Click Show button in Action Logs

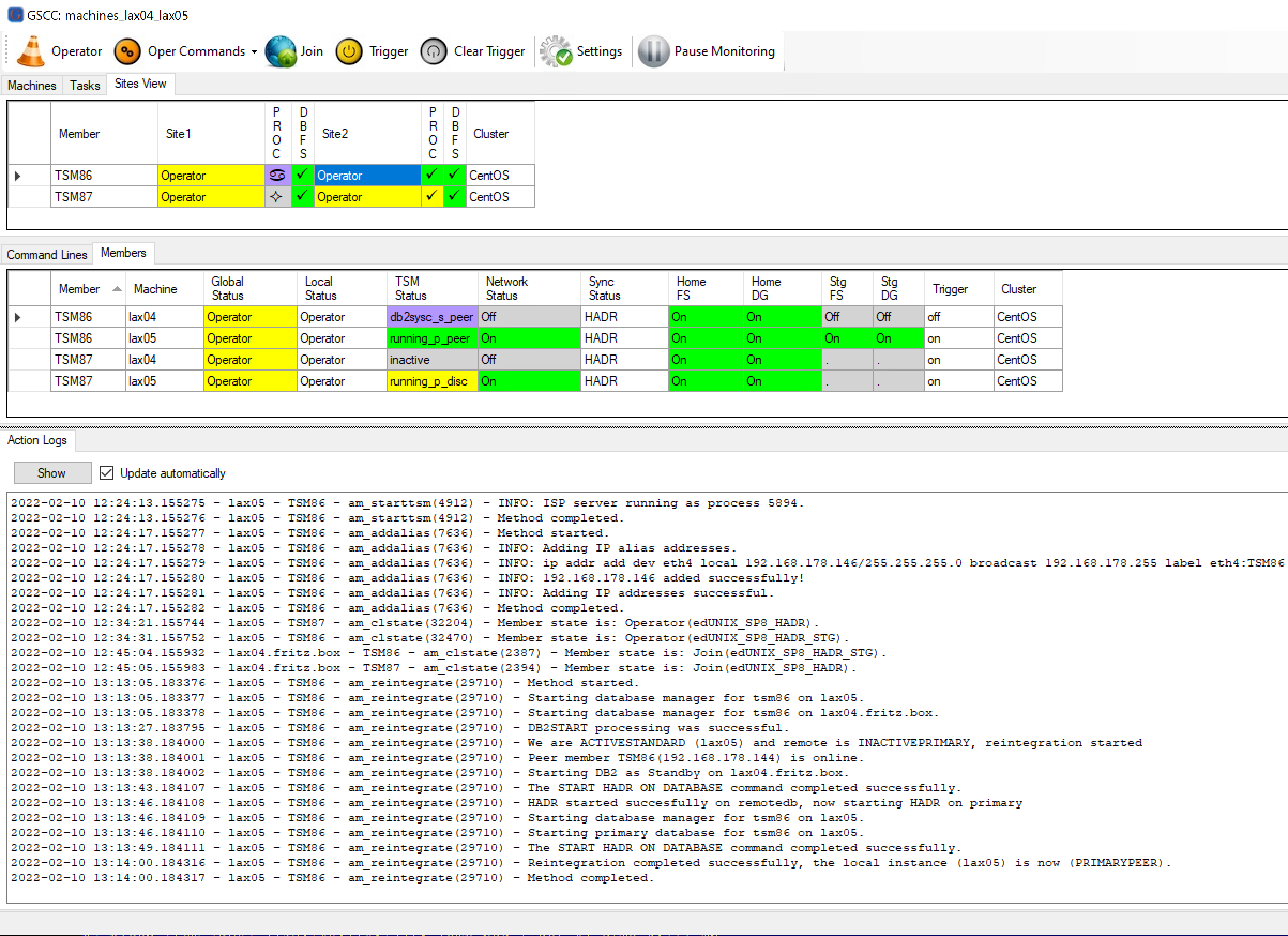(x=52, y=472)
